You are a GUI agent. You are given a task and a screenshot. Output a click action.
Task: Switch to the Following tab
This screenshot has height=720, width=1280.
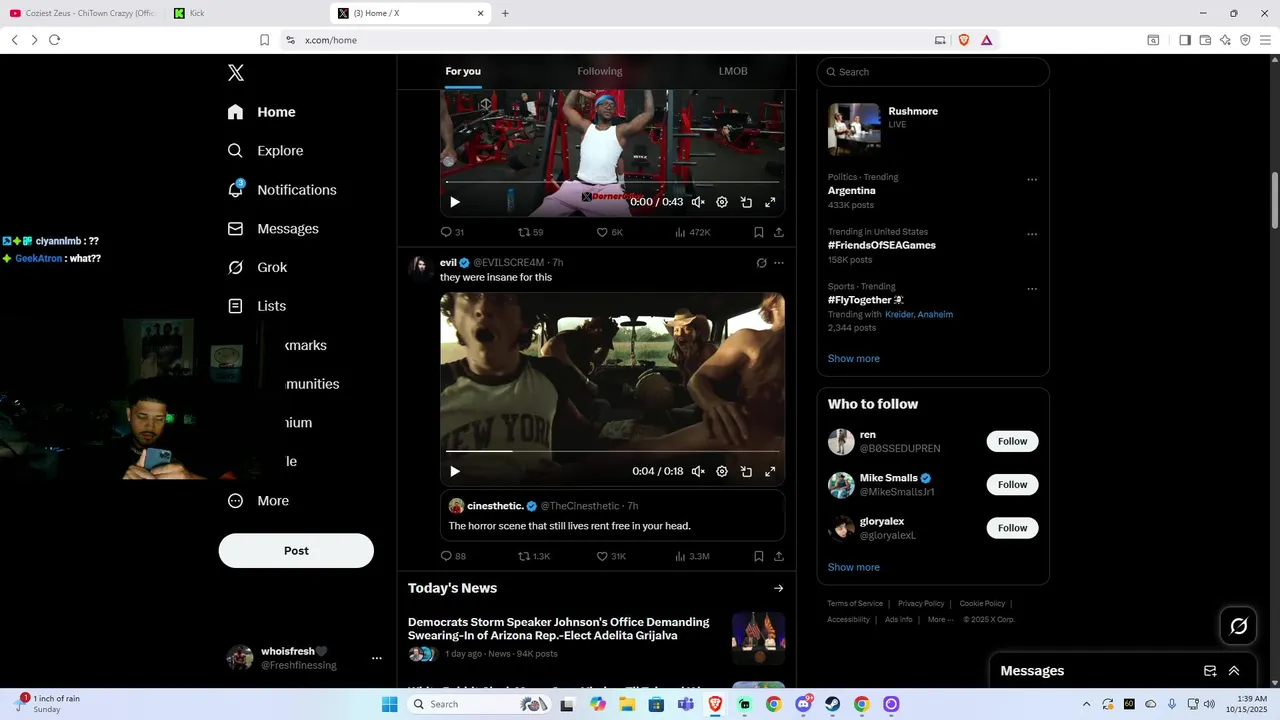(x=600, y=71)
